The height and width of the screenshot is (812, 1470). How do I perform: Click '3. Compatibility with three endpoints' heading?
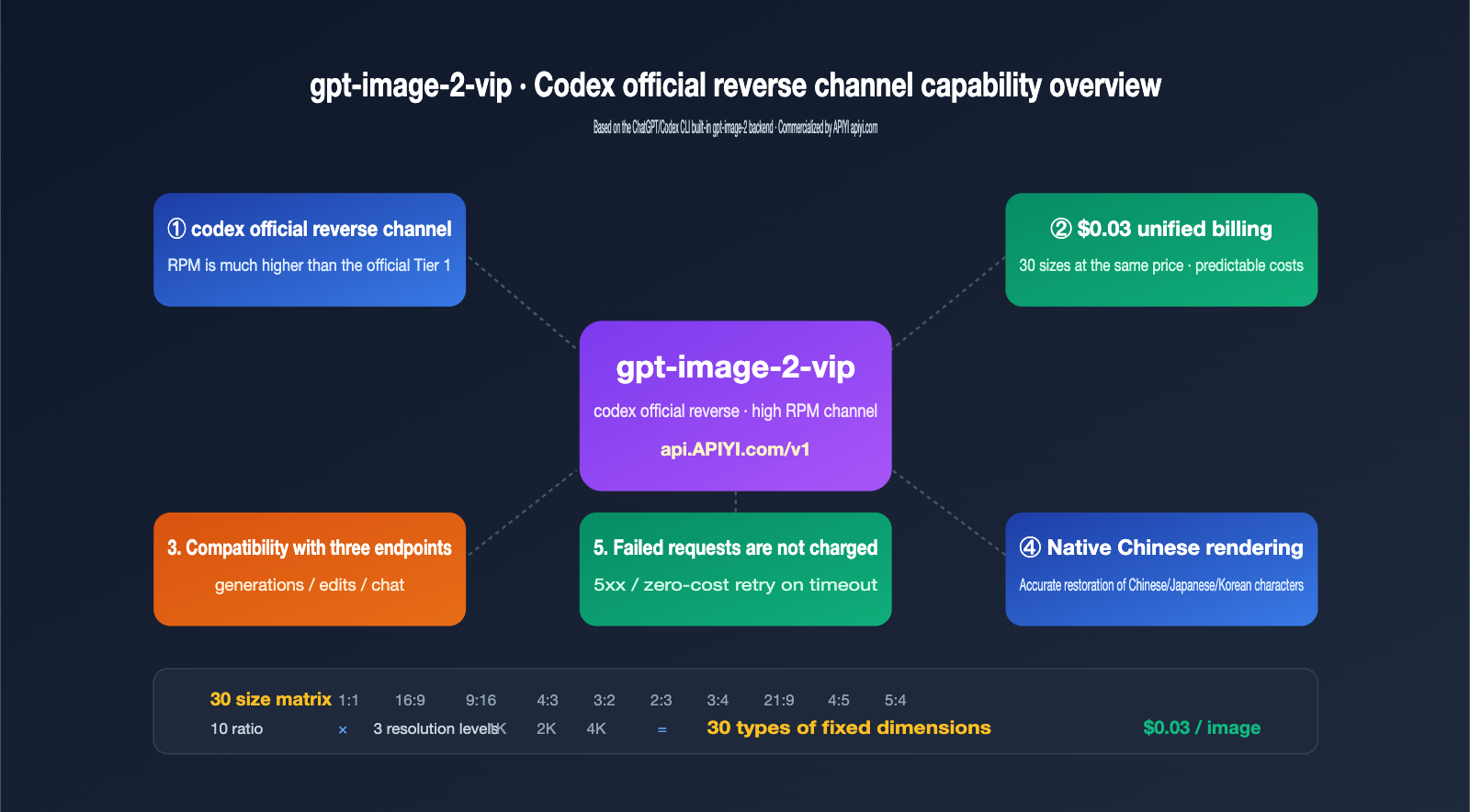tap(310, 548)
